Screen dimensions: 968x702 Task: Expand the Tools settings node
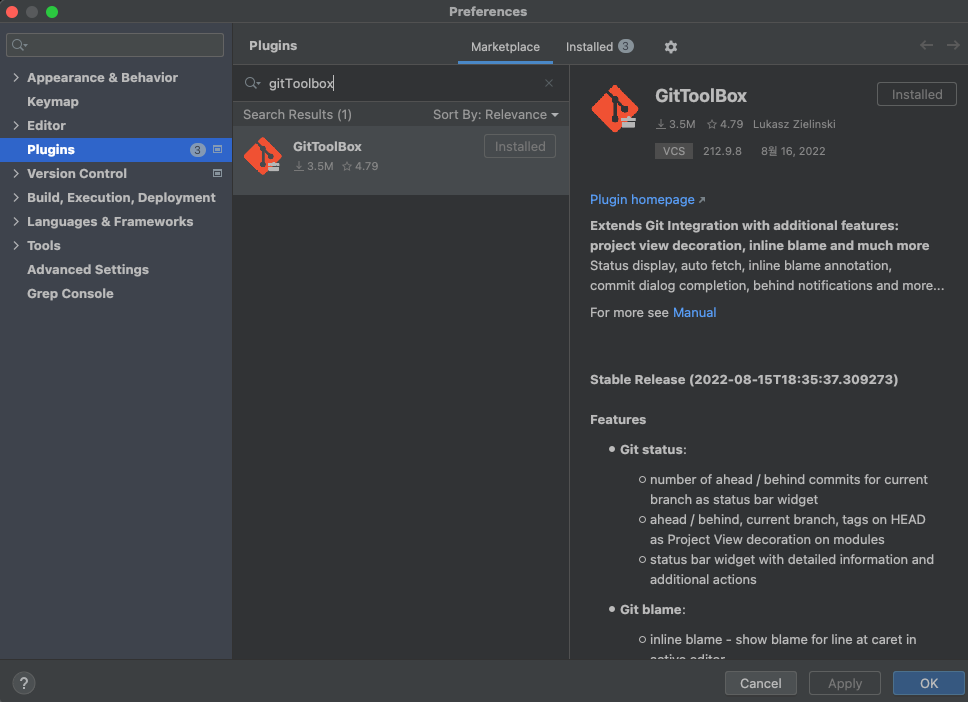pos(16,246)
